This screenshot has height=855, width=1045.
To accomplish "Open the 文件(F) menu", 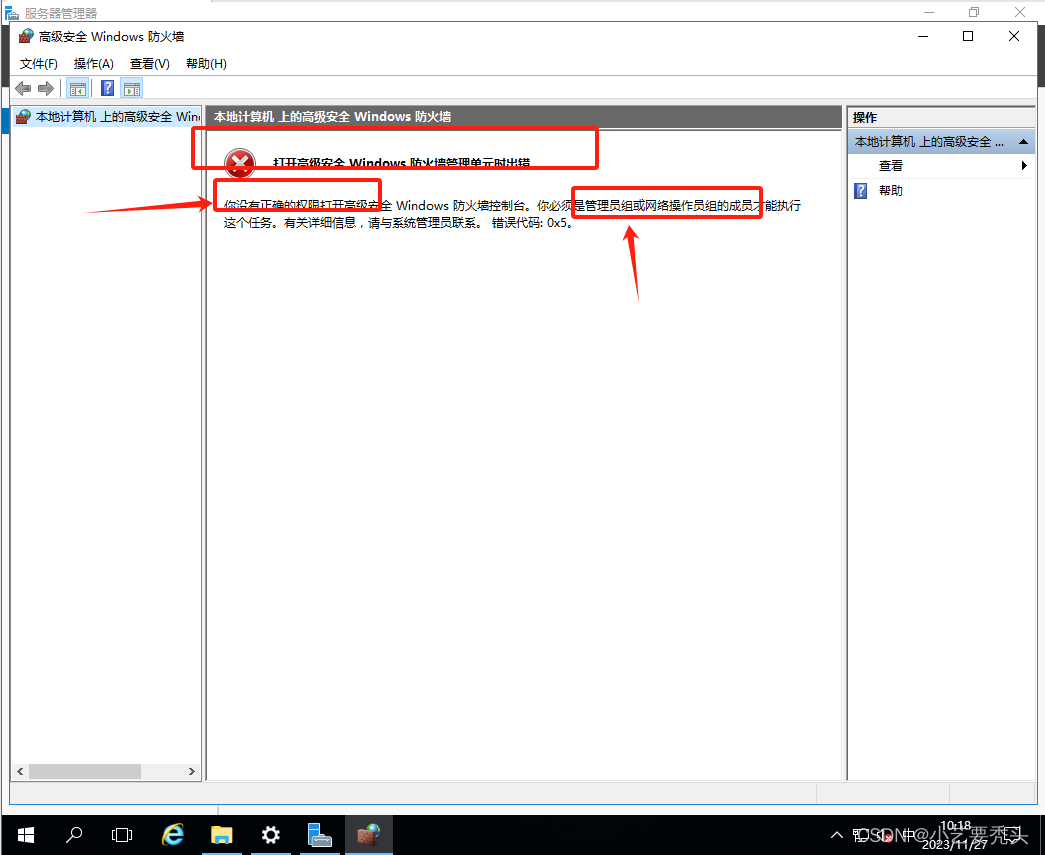I will [x=39, y=63].
